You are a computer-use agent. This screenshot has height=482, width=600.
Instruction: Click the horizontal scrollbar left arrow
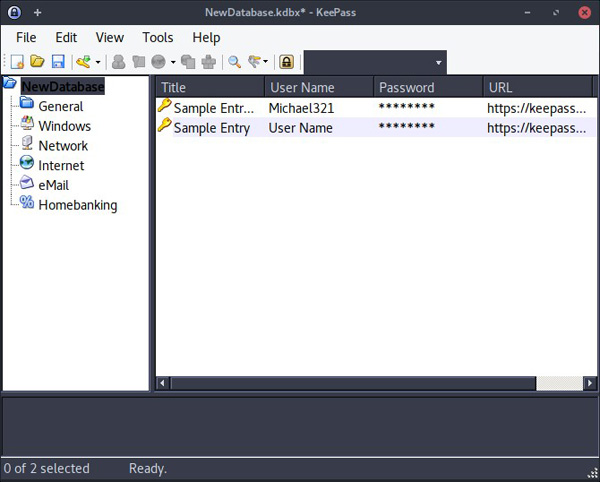point(162,383)
